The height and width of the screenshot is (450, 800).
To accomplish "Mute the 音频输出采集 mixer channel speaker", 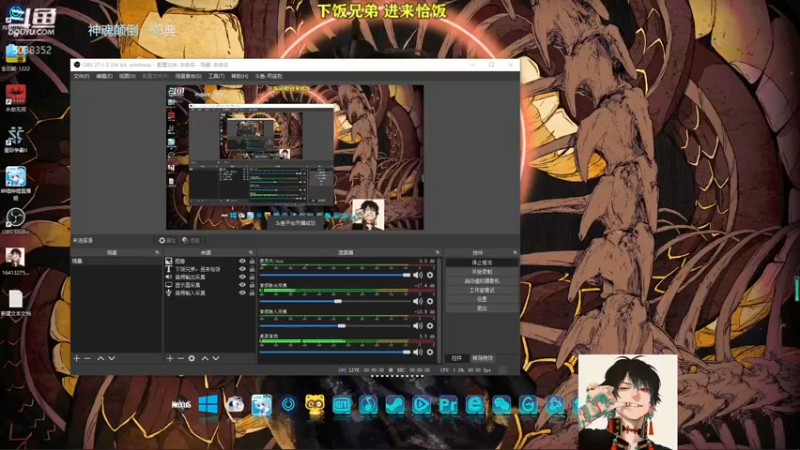I will click(418, 301).
